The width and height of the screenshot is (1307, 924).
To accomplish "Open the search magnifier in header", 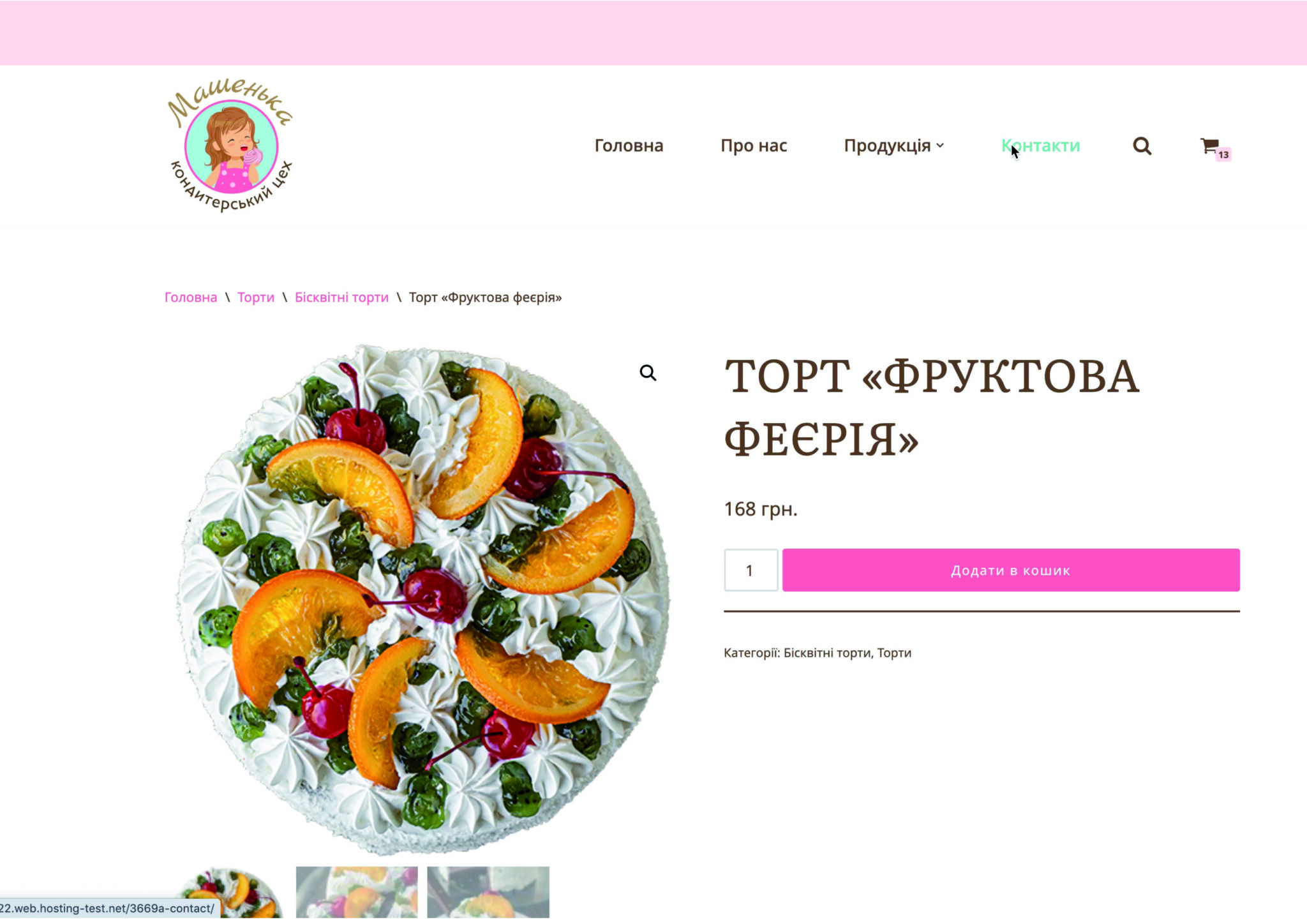I will (x=1142, y=146).
